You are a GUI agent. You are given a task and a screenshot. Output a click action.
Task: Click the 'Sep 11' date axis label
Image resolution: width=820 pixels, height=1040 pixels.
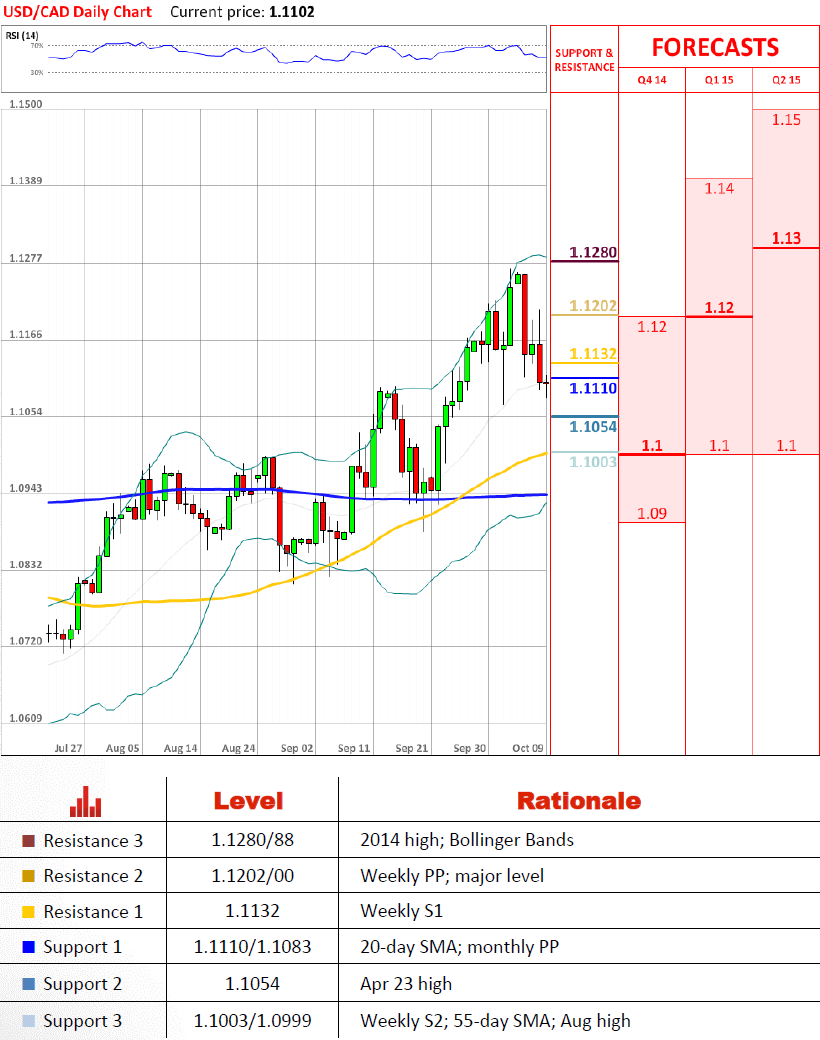click(x=354, y=748)
